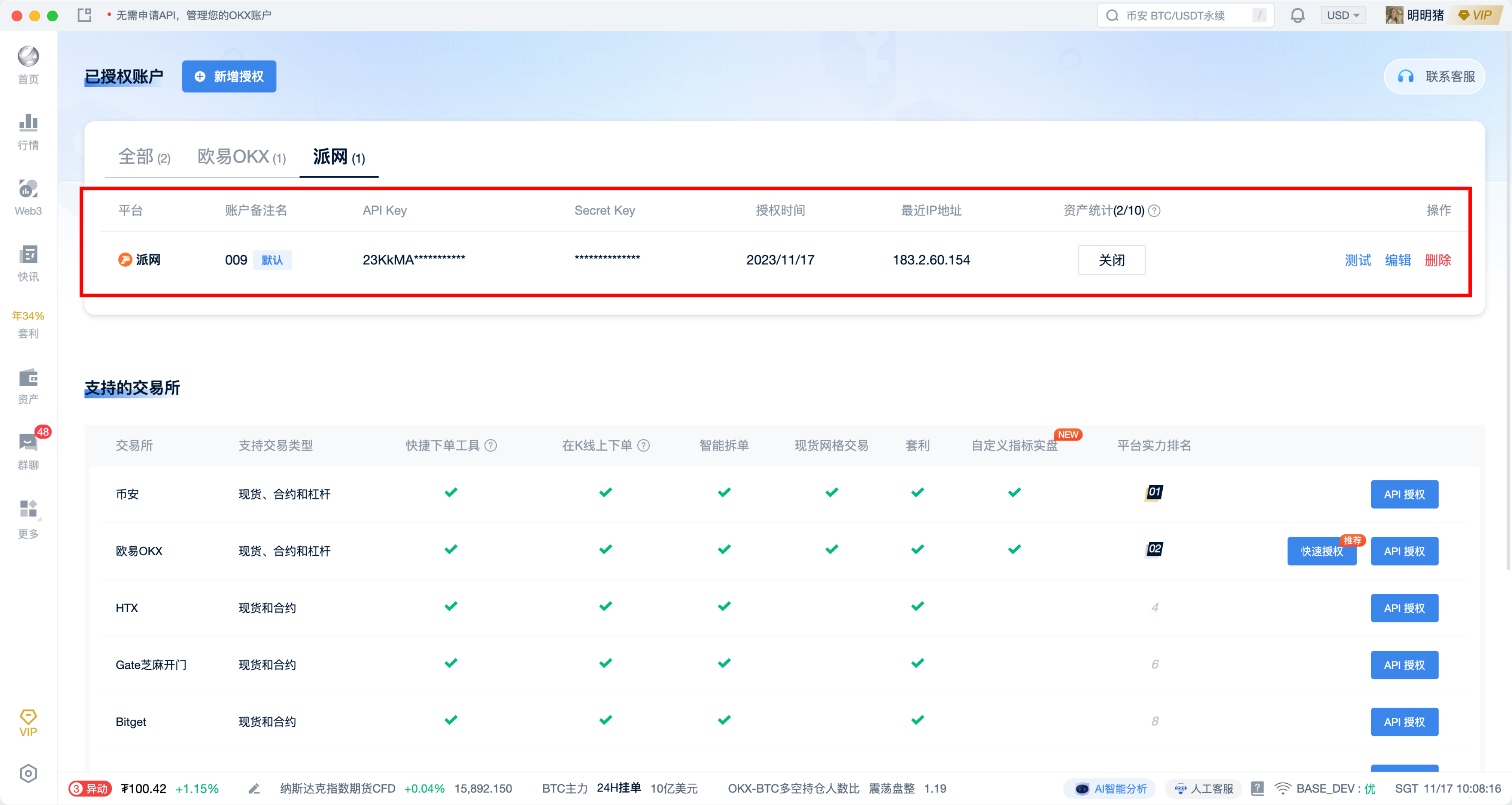Click the 平台实力排名 column header
The width and height of the screenshot is (1512, 805).
coord(1154,446)
